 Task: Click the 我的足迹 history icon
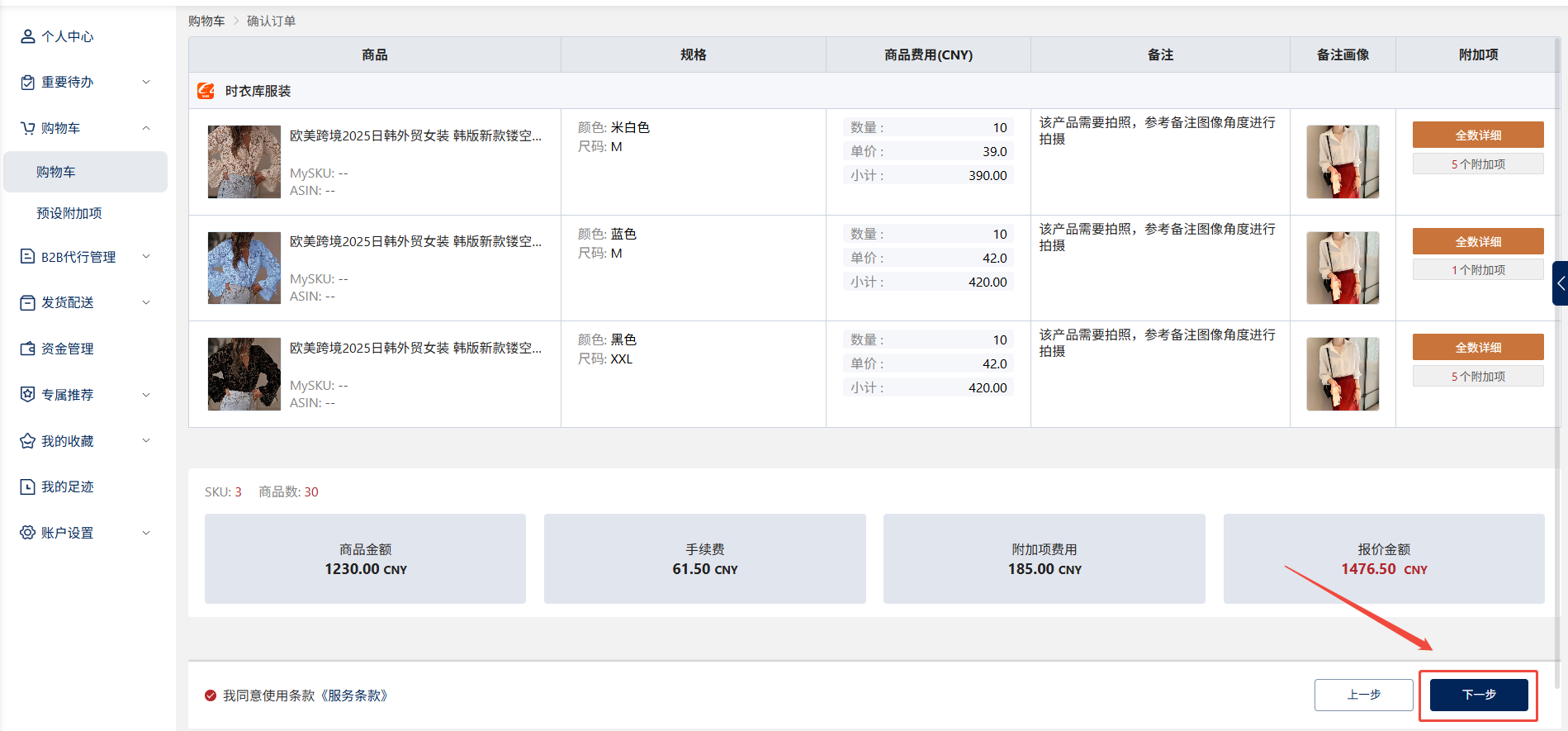pyautogui.click(x=27, y=487)
